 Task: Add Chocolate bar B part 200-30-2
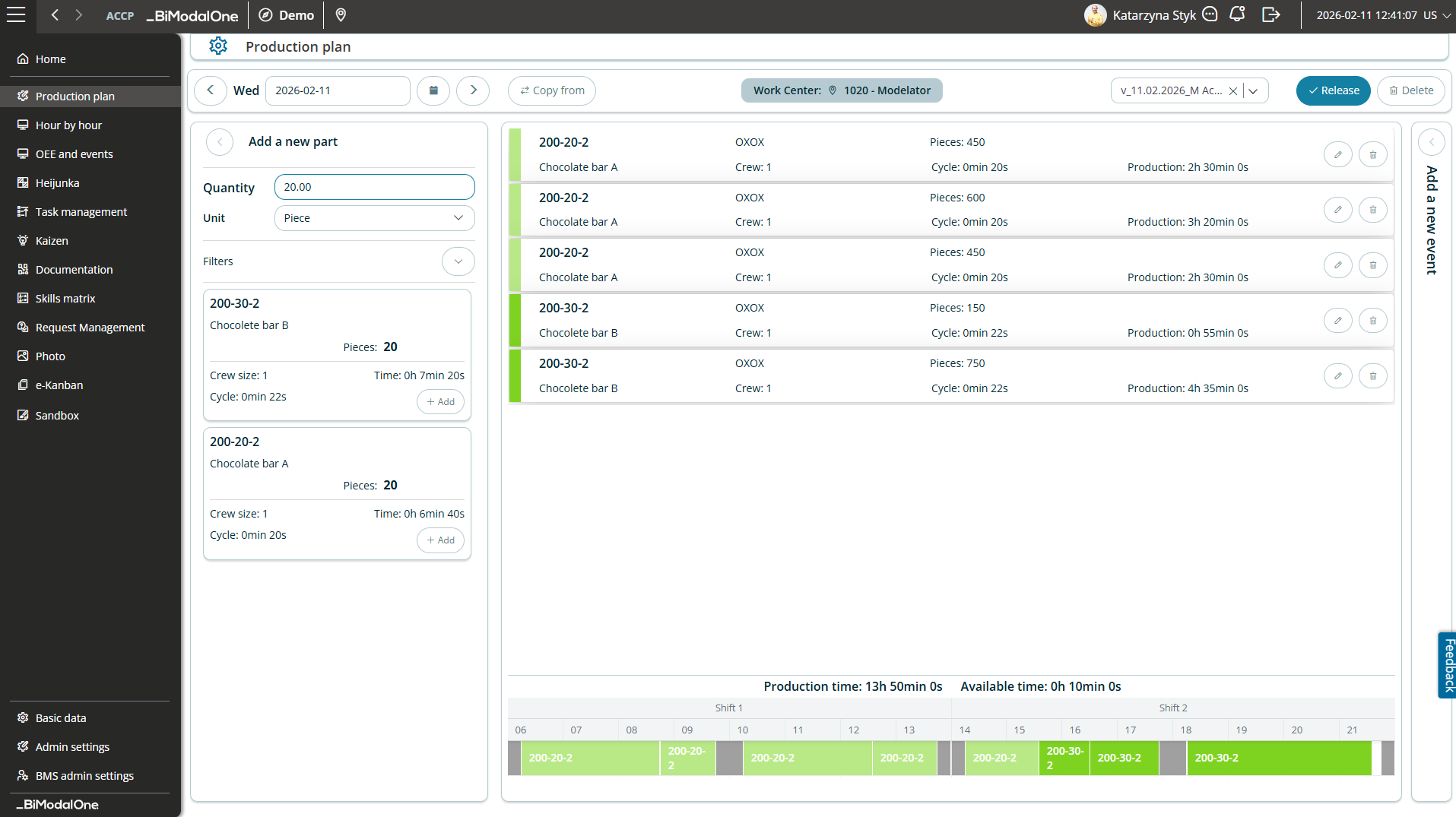click(440, 402)
